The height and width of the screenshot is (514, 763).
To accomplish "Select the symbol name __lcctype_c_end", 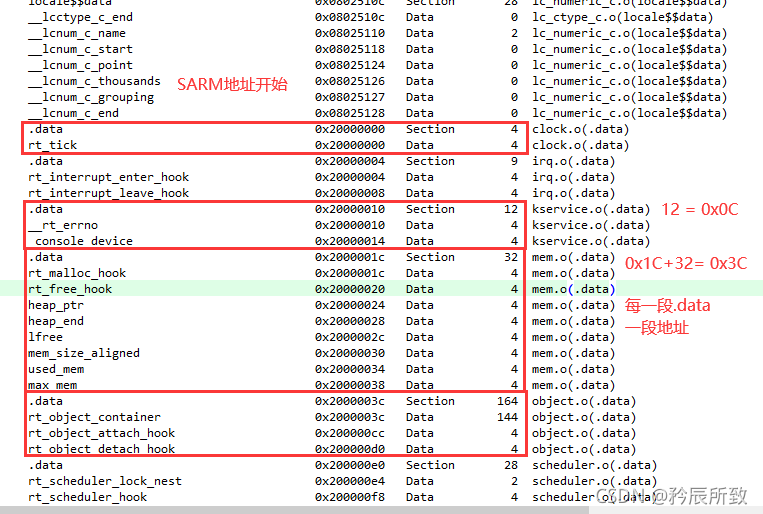I will [80, 18].
